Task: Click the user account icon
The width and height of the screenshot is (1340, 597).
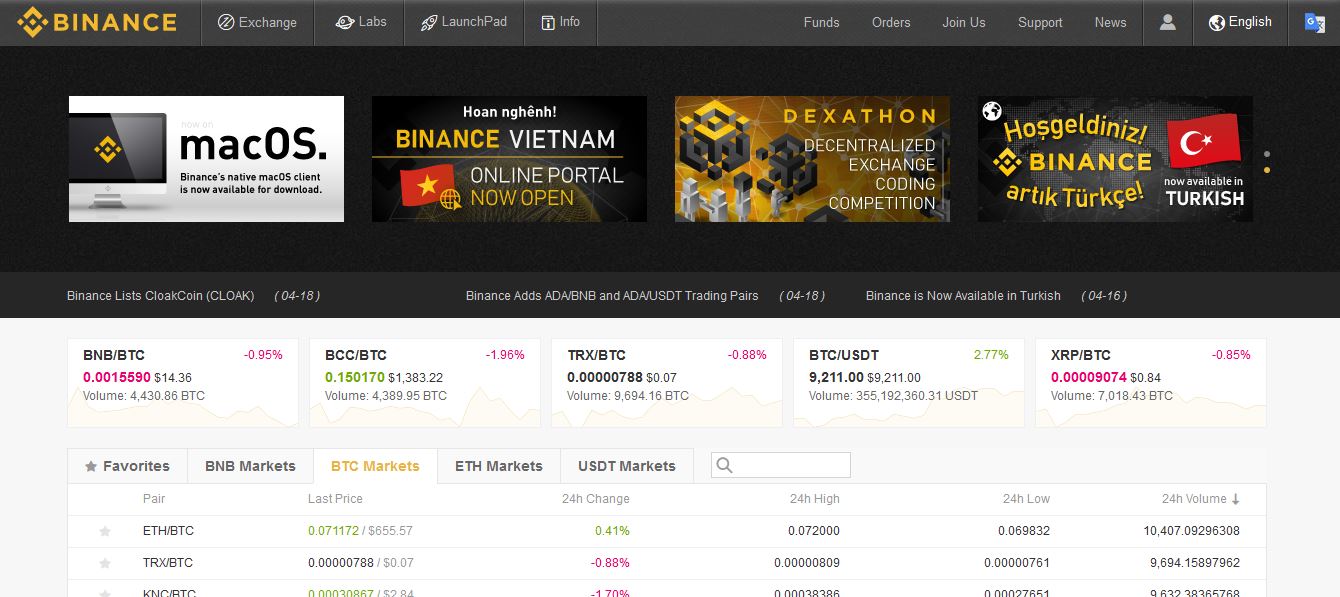Action: pyautogui.click(x=1167, y=22)
